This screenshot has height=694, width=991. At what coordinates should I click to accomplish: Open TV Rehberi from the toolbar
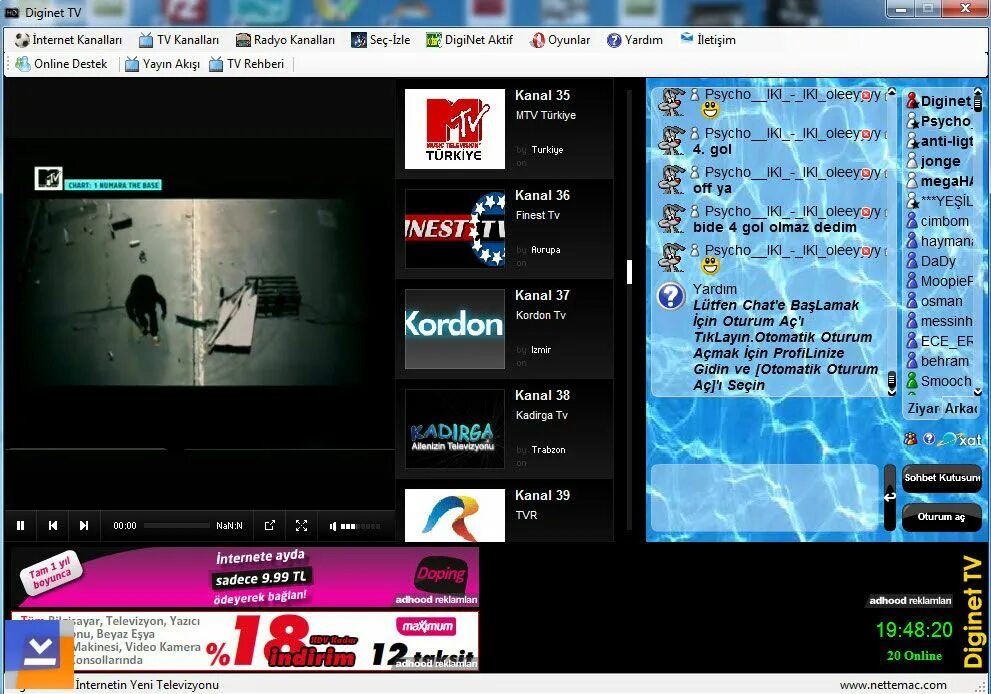[x=246, y=64]
